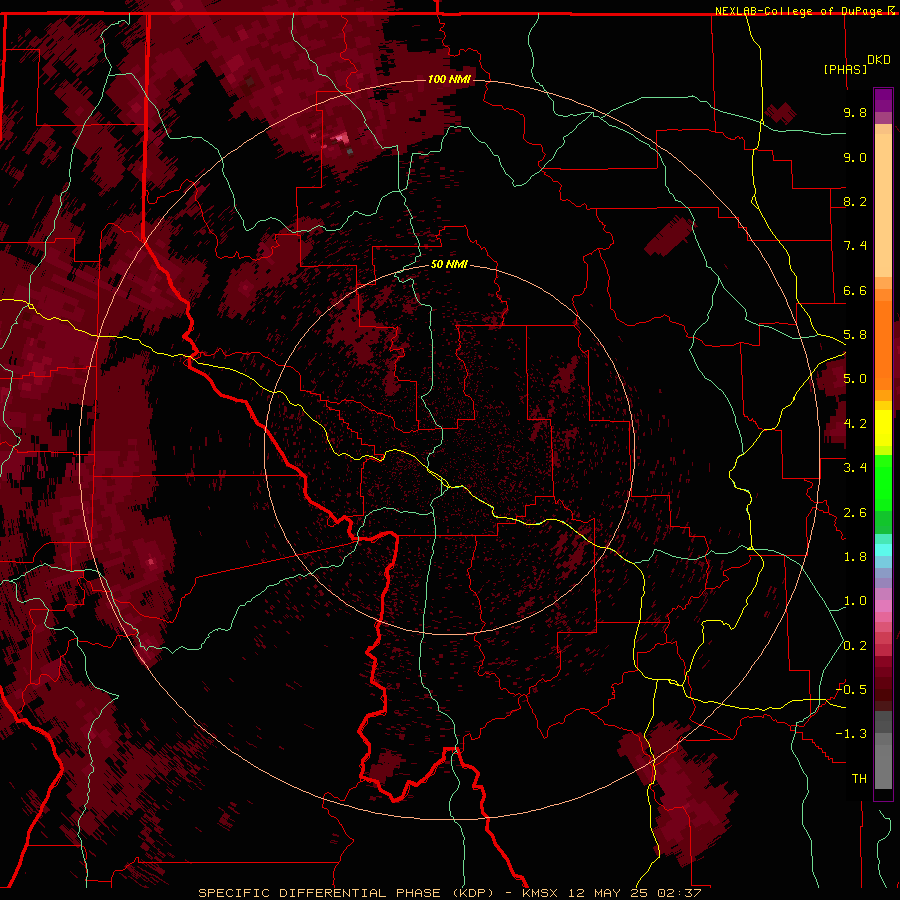Viewport: 900px width, 900px height.
Task: Click the 0.2 scale value
Action: coord(855,646)
